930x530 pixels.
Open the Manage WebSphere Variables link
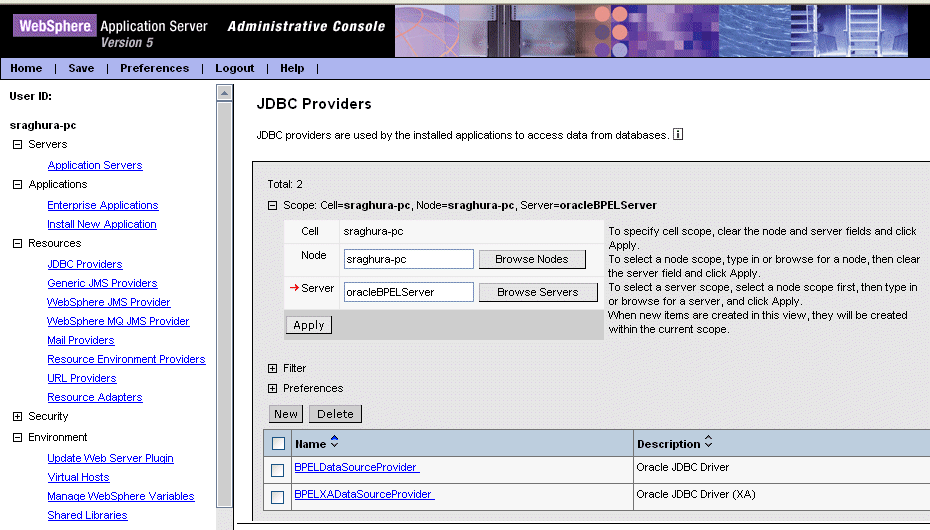[121, 496]
